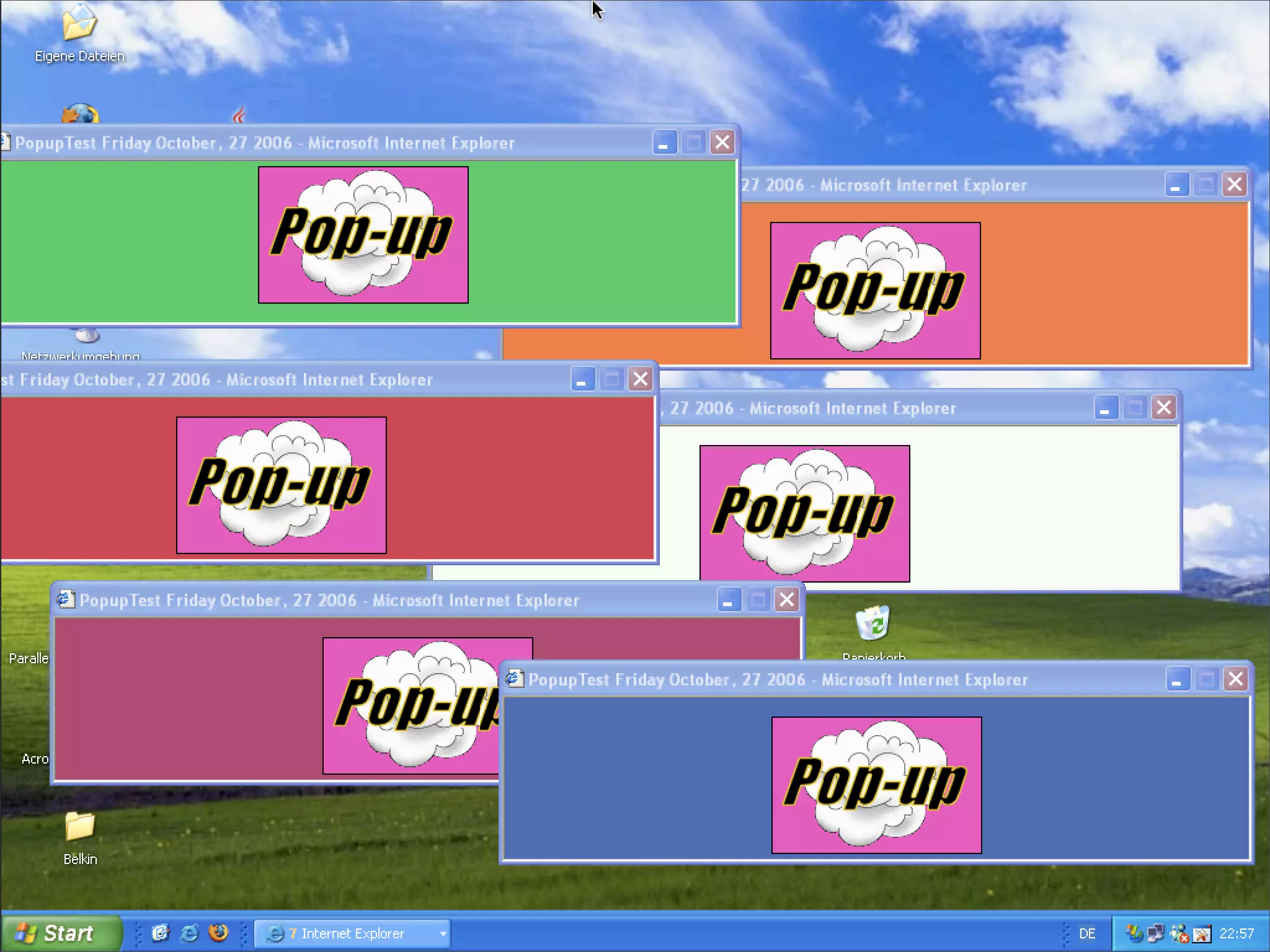The width and height of the screenshot is (1270, 952).
Task: Expand the Internet Explorer taskbar group arrow
Action: (443, 933)
